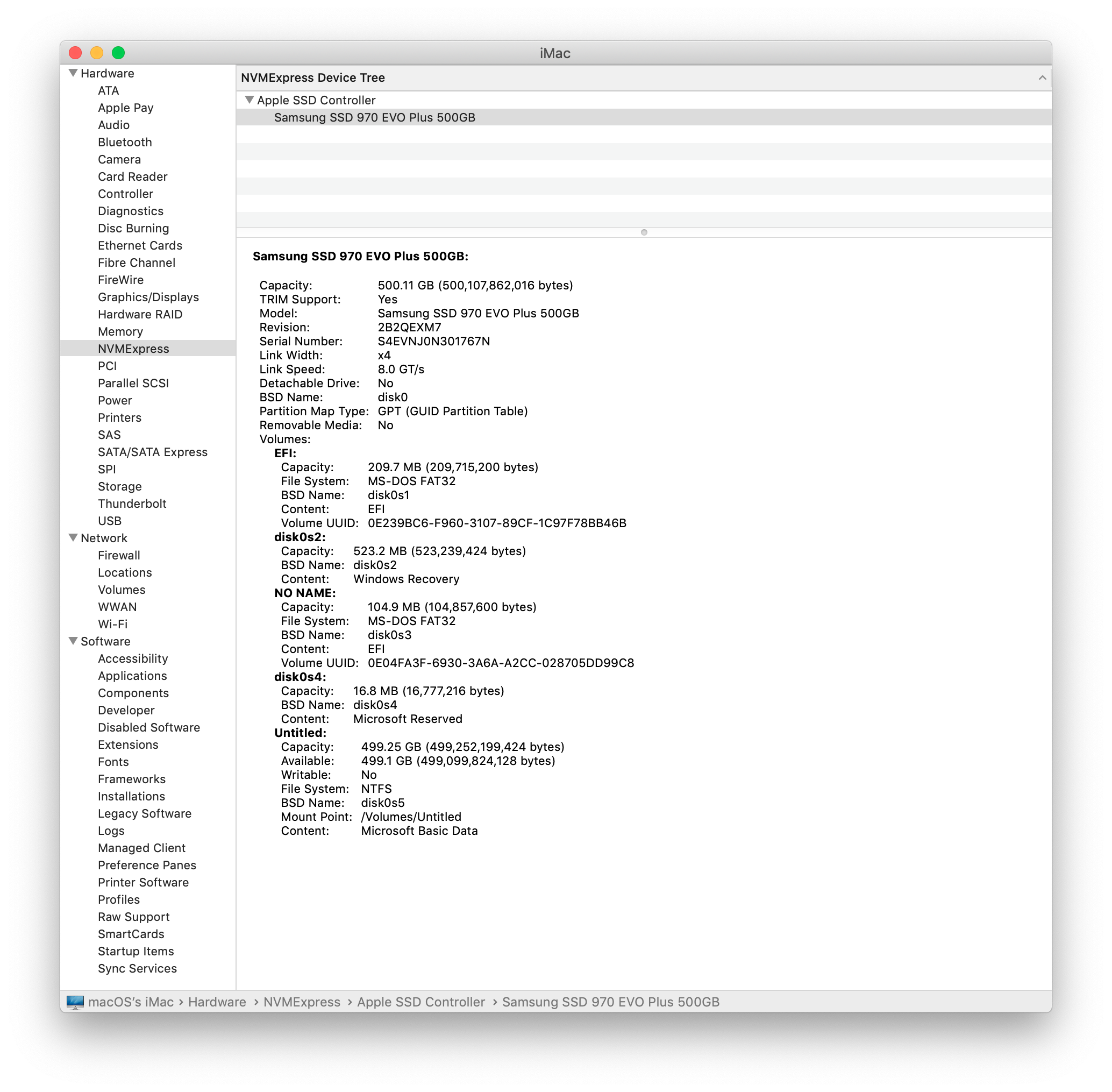Click the green zoom window button

coord(118,53)
